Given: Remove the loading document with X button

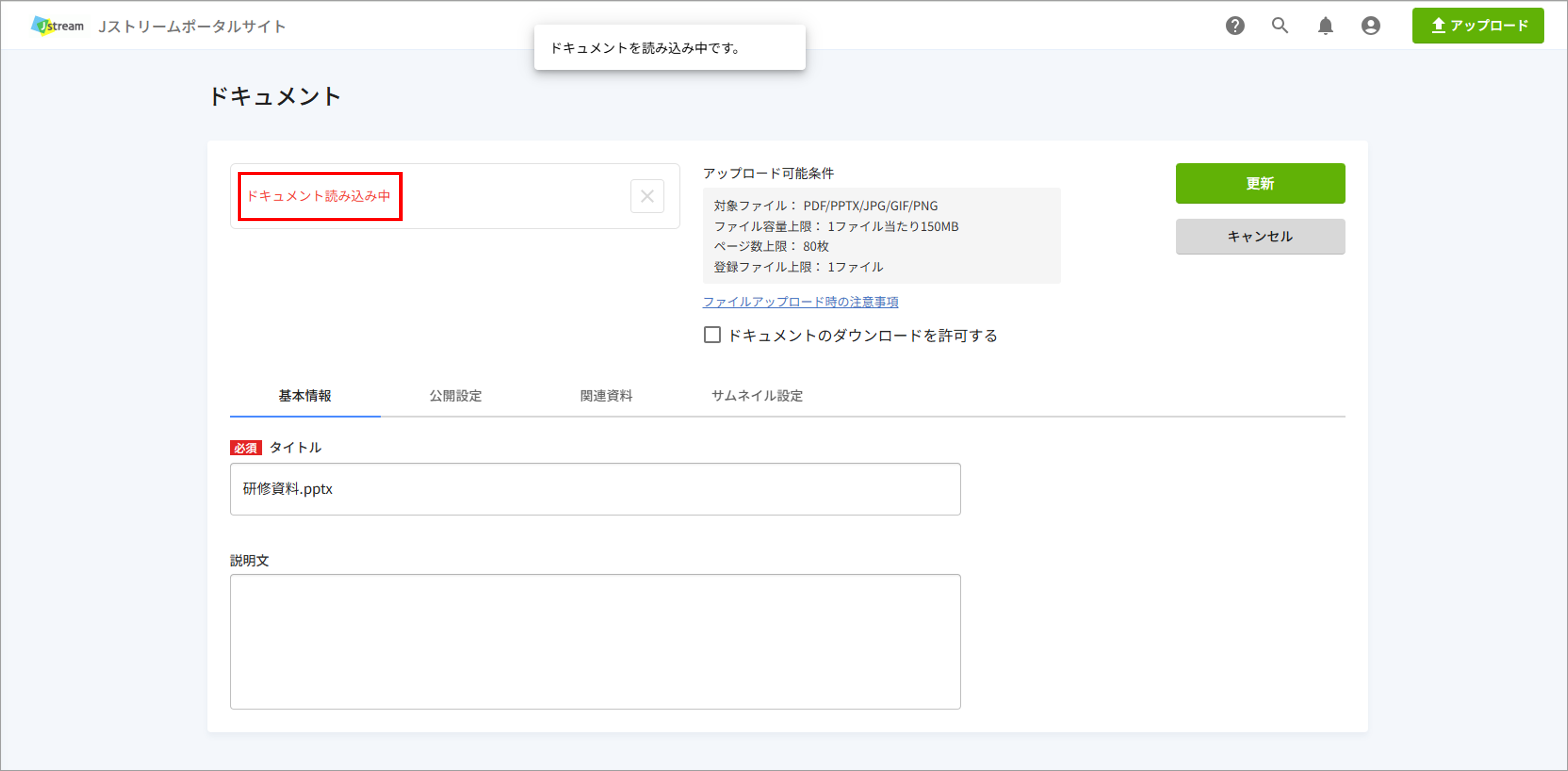Looking at the screenshot, I should (x=646, y=196).
